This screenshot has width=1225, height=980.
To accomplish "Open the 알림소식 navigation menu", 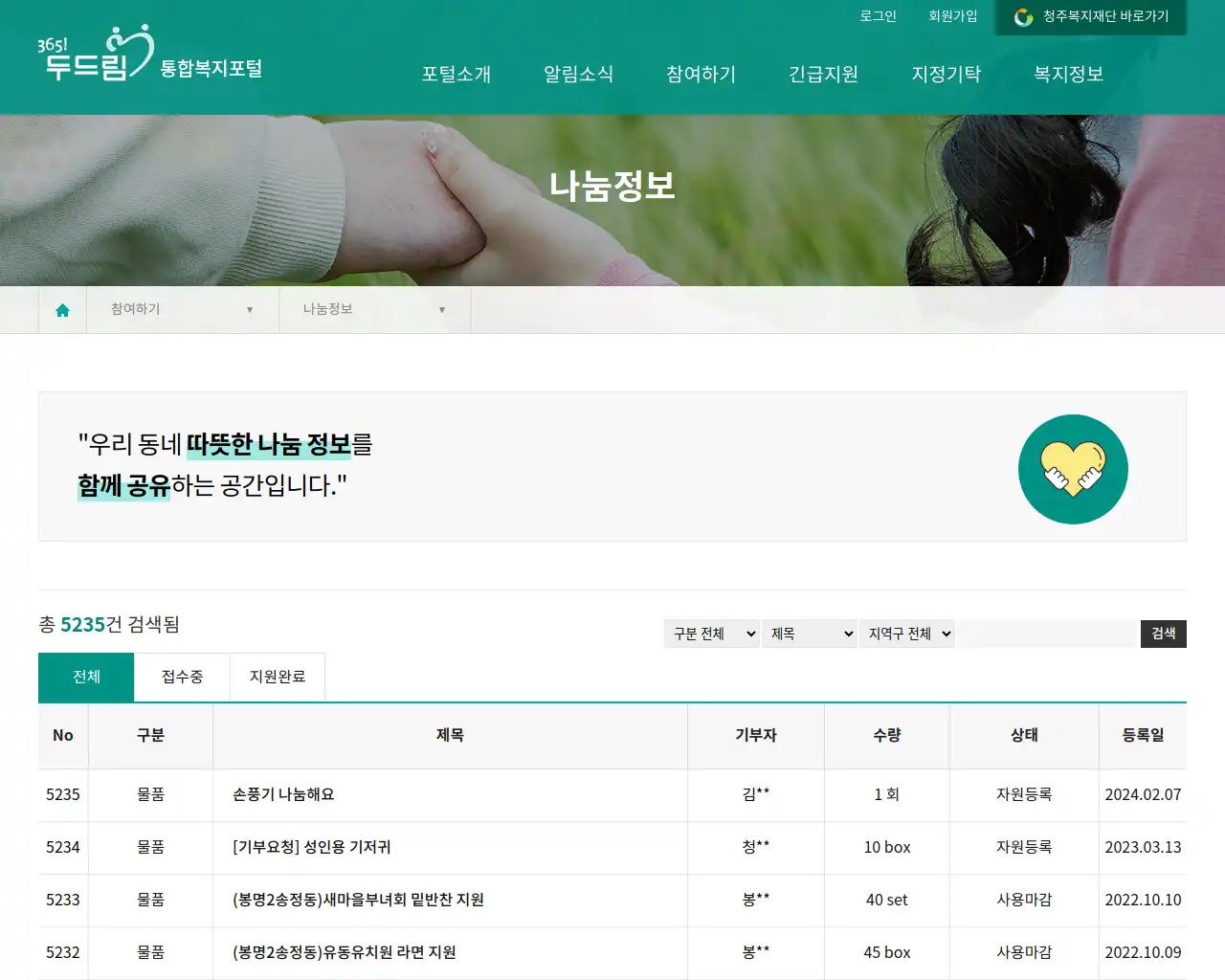I will pos(578,75).
